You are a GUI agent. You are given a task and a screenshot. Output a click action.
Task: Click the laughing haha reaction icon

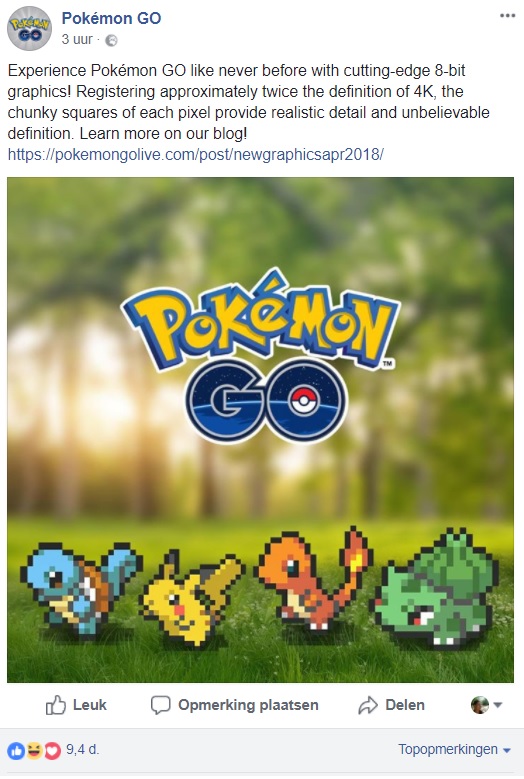click(34, 751)
